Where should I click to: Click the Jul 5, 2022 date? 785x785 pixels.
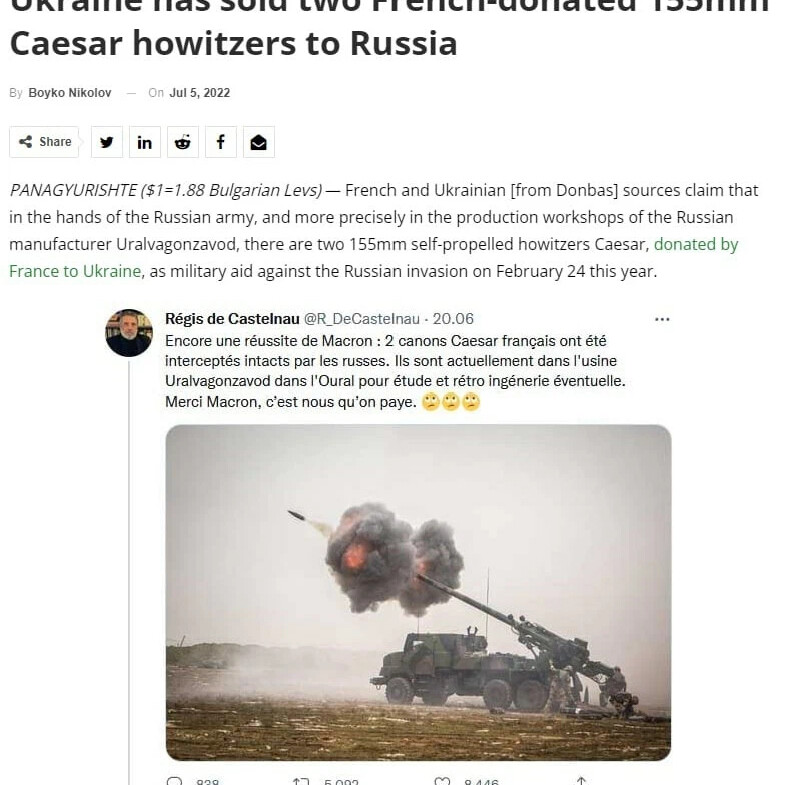[200, 93]
